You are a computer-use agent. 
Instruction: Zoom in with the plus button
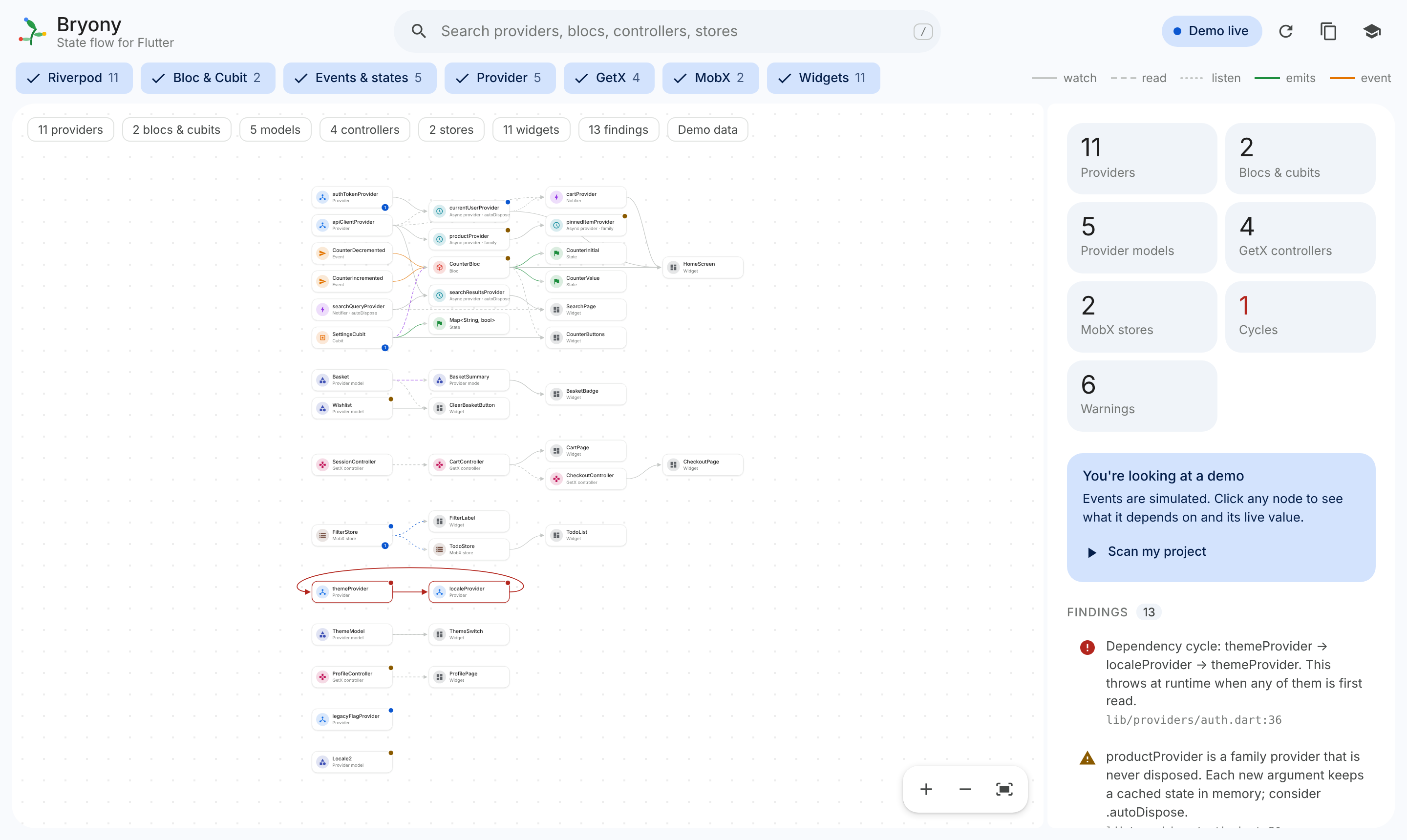pyautogui.click(x=926, y=789)
